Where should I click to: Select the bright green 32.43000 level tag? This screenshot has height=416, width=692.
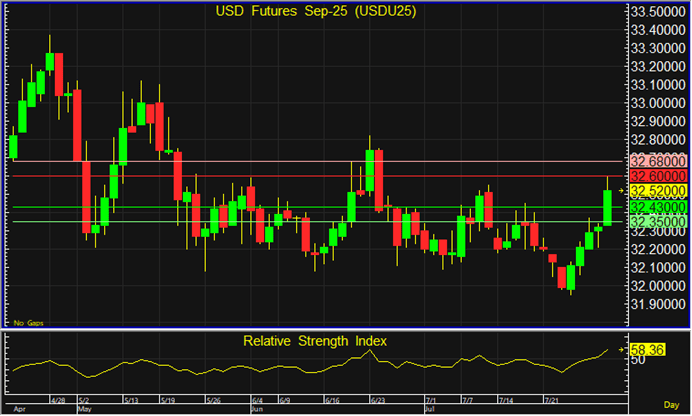657,207
